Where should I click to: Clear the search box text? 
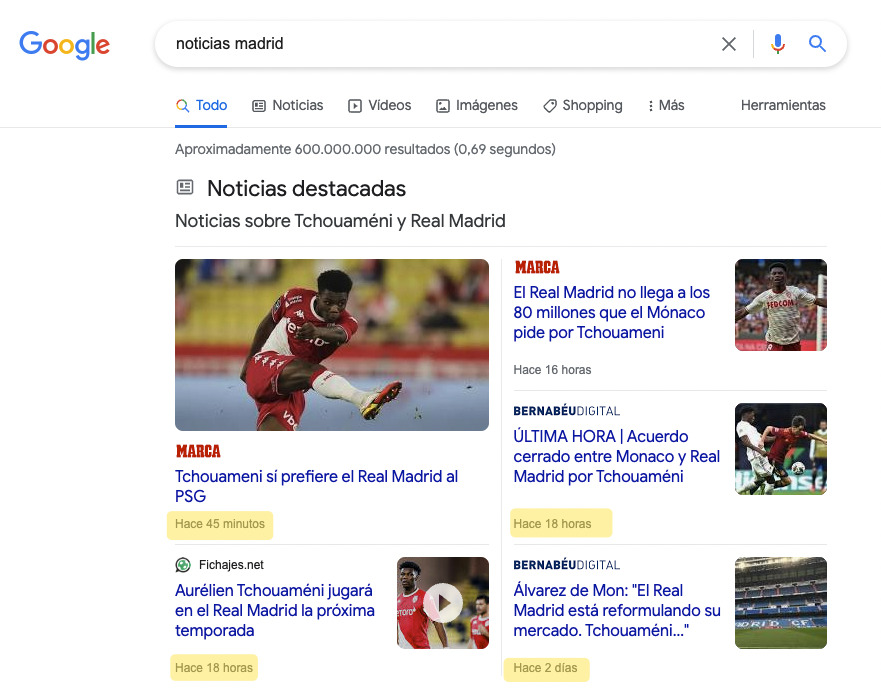click(729, 44)
